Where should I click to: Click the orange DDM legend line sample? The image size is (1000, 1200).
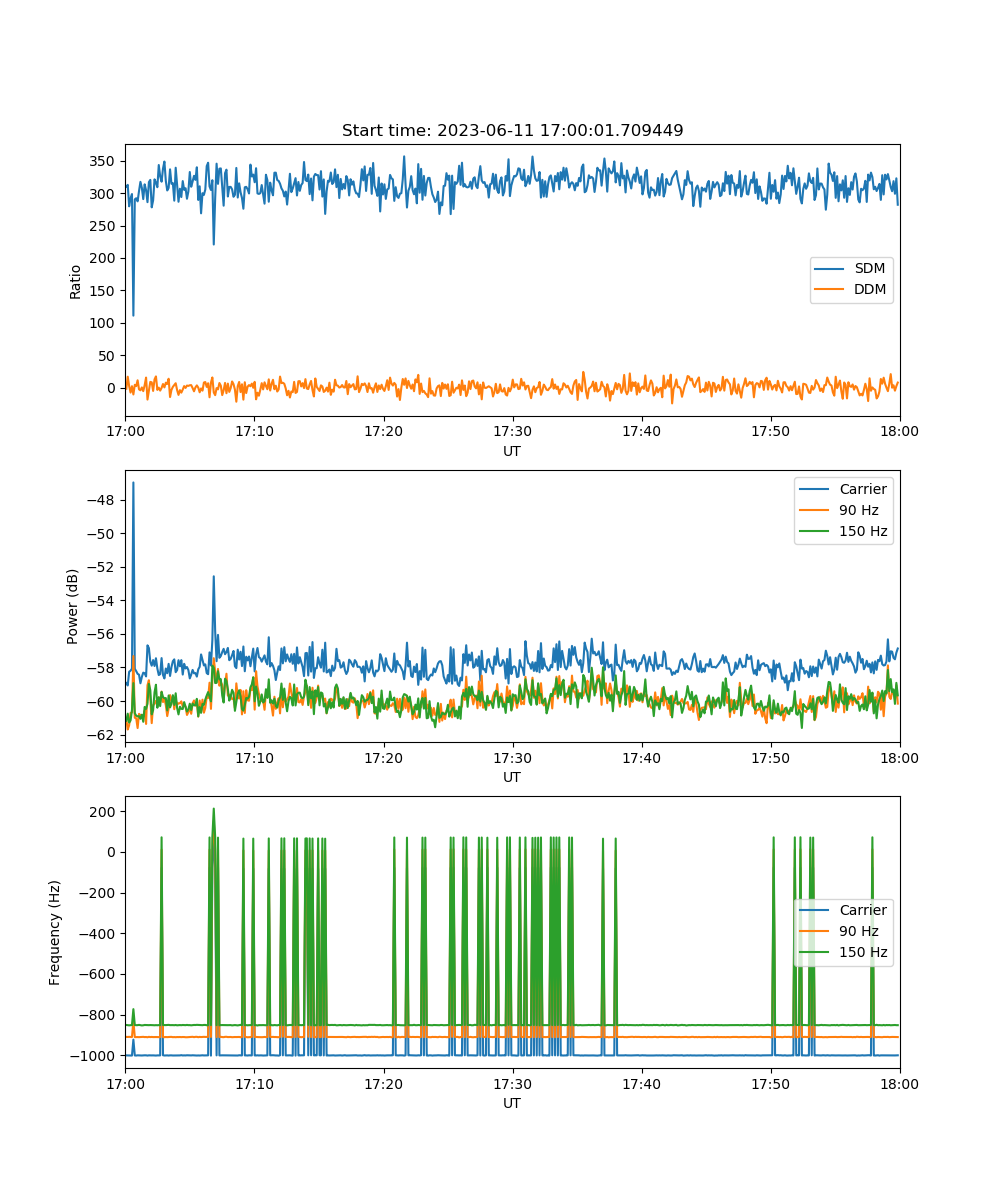click(x=830, y=290)
